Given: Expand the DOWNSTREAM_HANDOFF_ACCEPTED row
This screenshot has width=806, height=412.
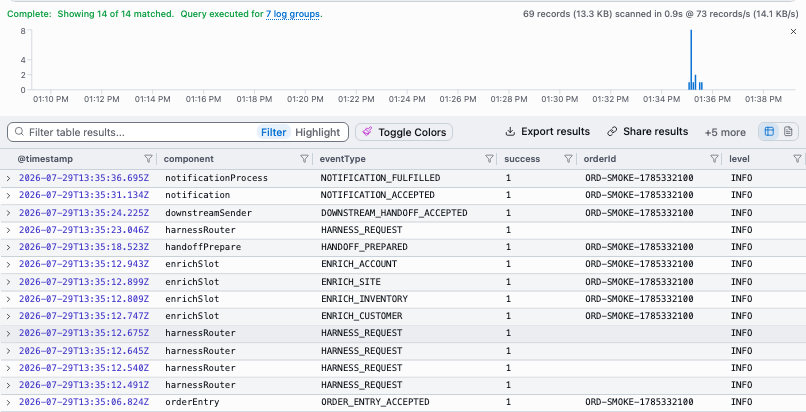Looking at the screenshot, I should pos(8,213).
